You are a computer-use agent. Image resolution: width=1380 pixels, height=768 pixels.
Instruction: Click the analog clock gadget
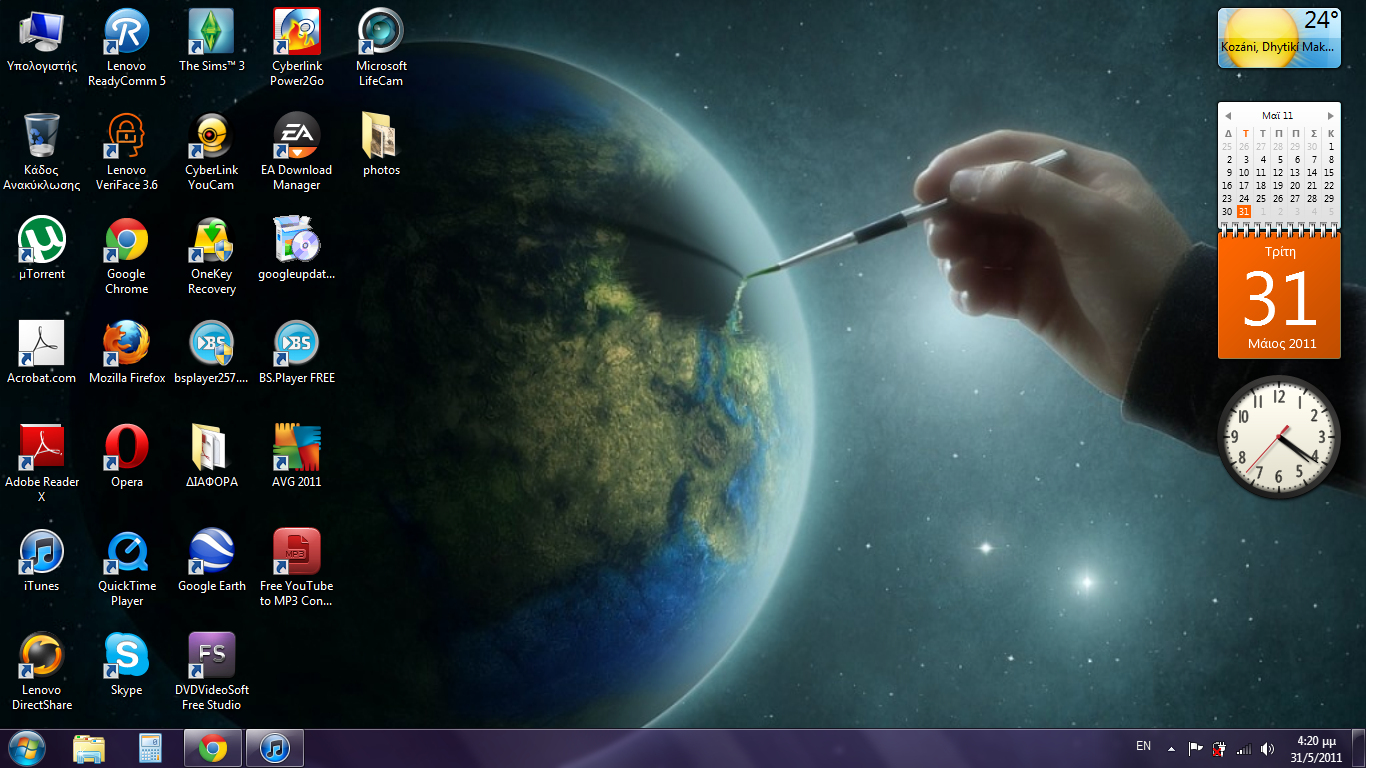1279,436
